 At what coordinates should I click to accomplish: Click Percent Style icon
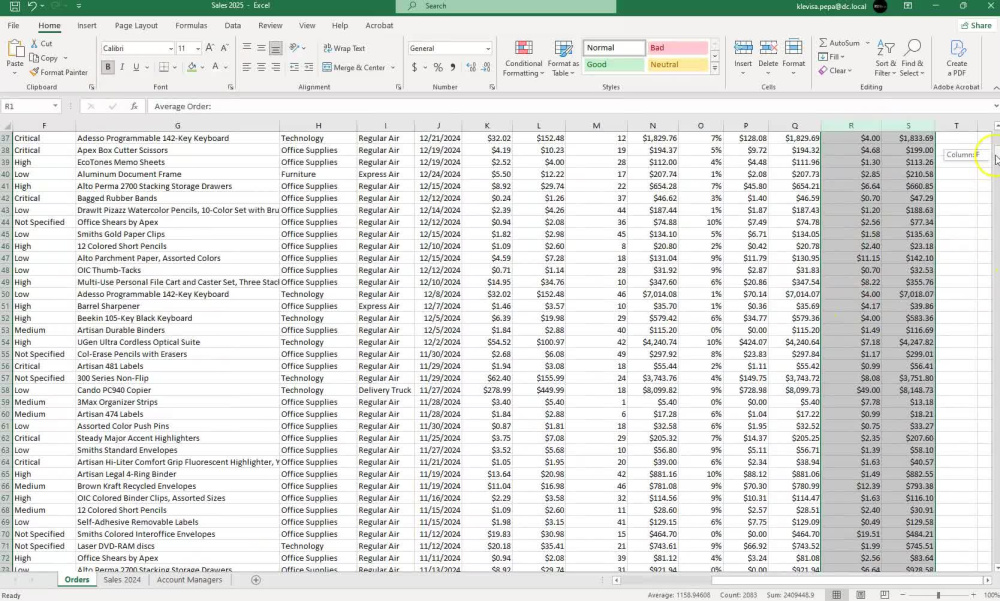click(438, 67)
